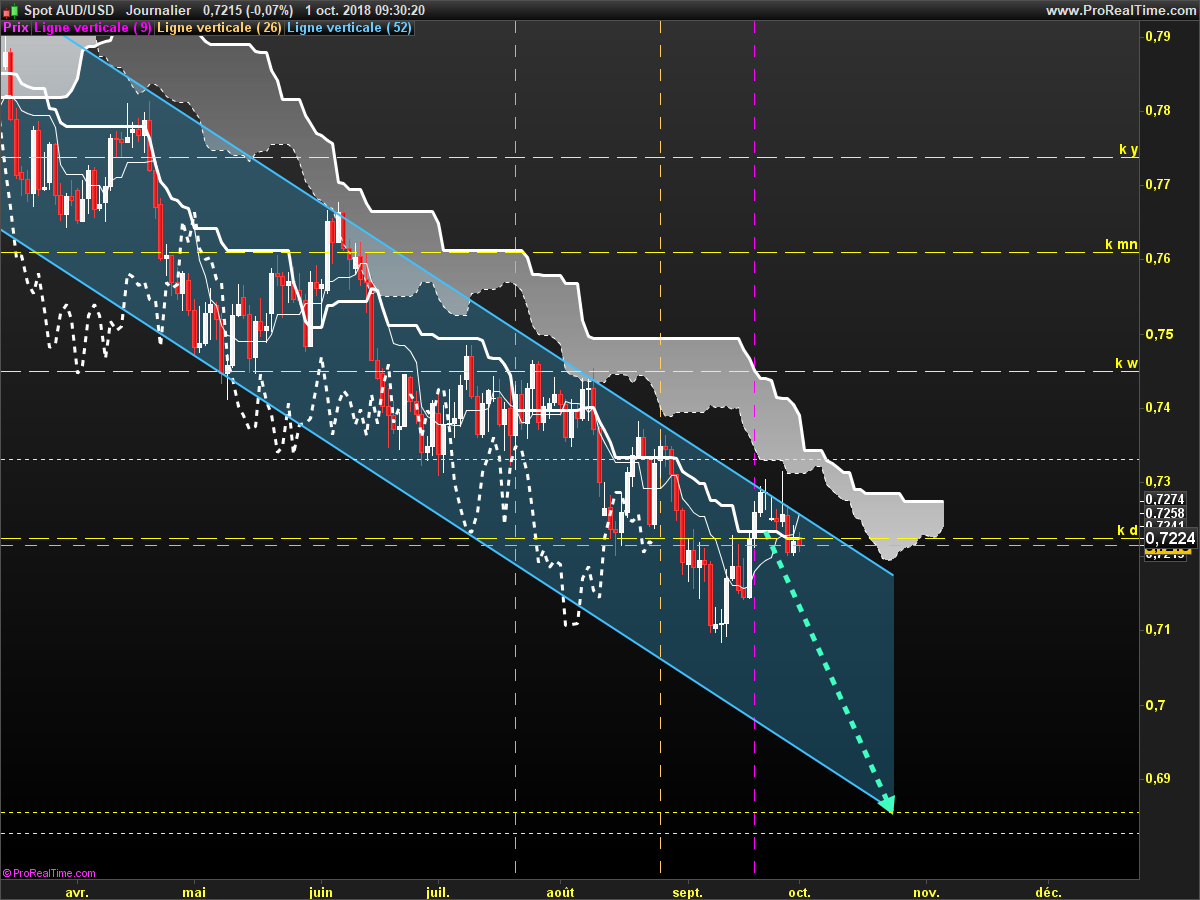Click the 1 oct. 2018 09:30:20 timestamp
This screenshot has height=900, width=1200.
tap(365, 10)
